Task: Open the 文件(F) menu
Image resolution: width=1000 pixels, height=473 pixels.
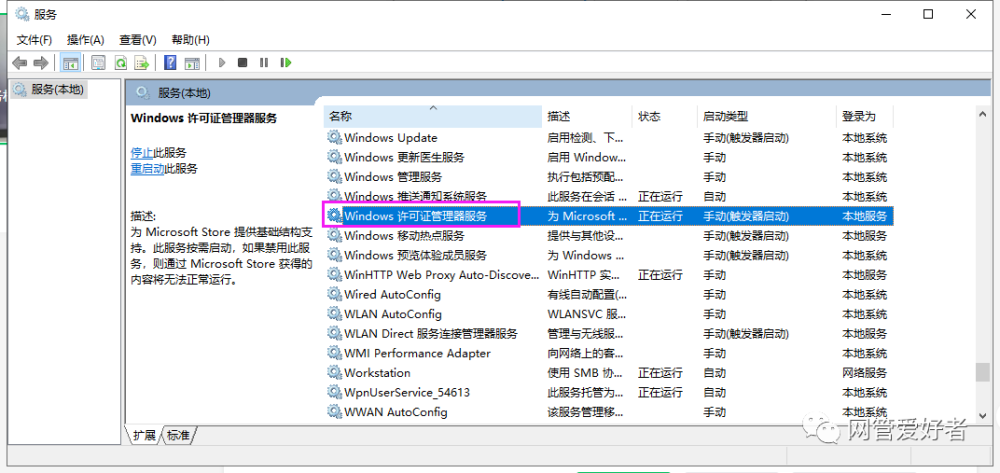Action: tap(34, 40)
